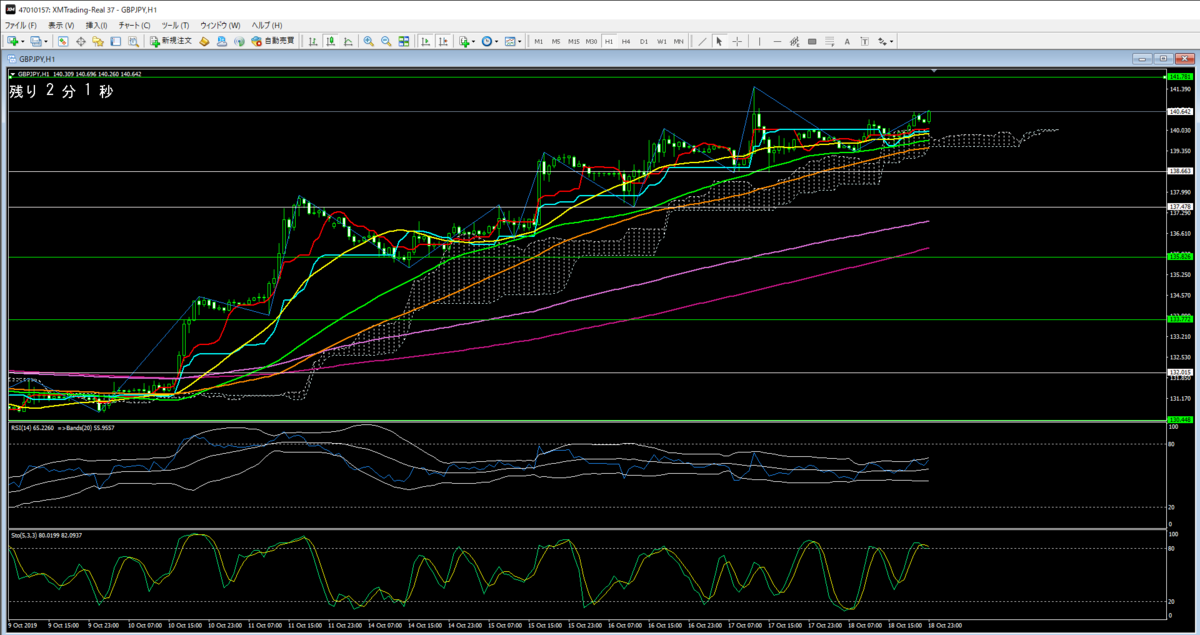Viewport: 1200px width, 635px height.
Task: Select the Fibonacci retracement tool
Action: 829,41
